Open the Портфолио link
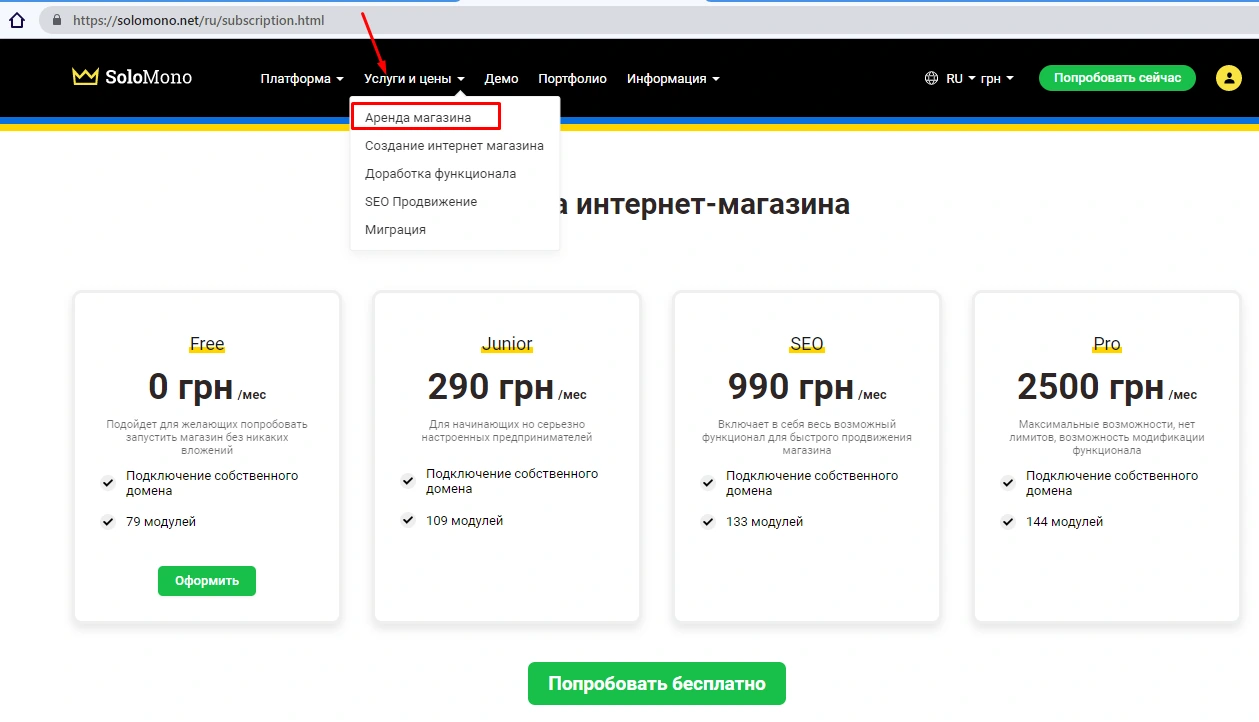The height and width of the screenshot is (722, 1259). click(572, 79)
